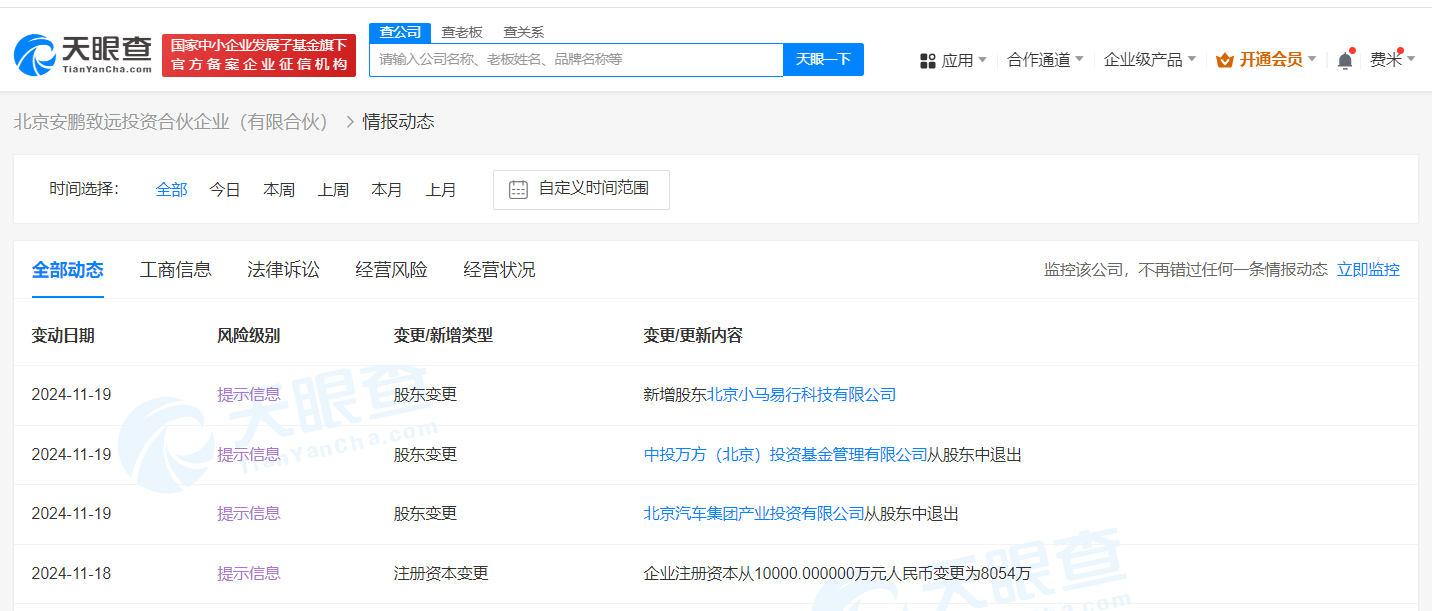Open 北京汽车集团产业投资有限公司 link
Screen dimensions: 1432x611
tap(754, 514)
